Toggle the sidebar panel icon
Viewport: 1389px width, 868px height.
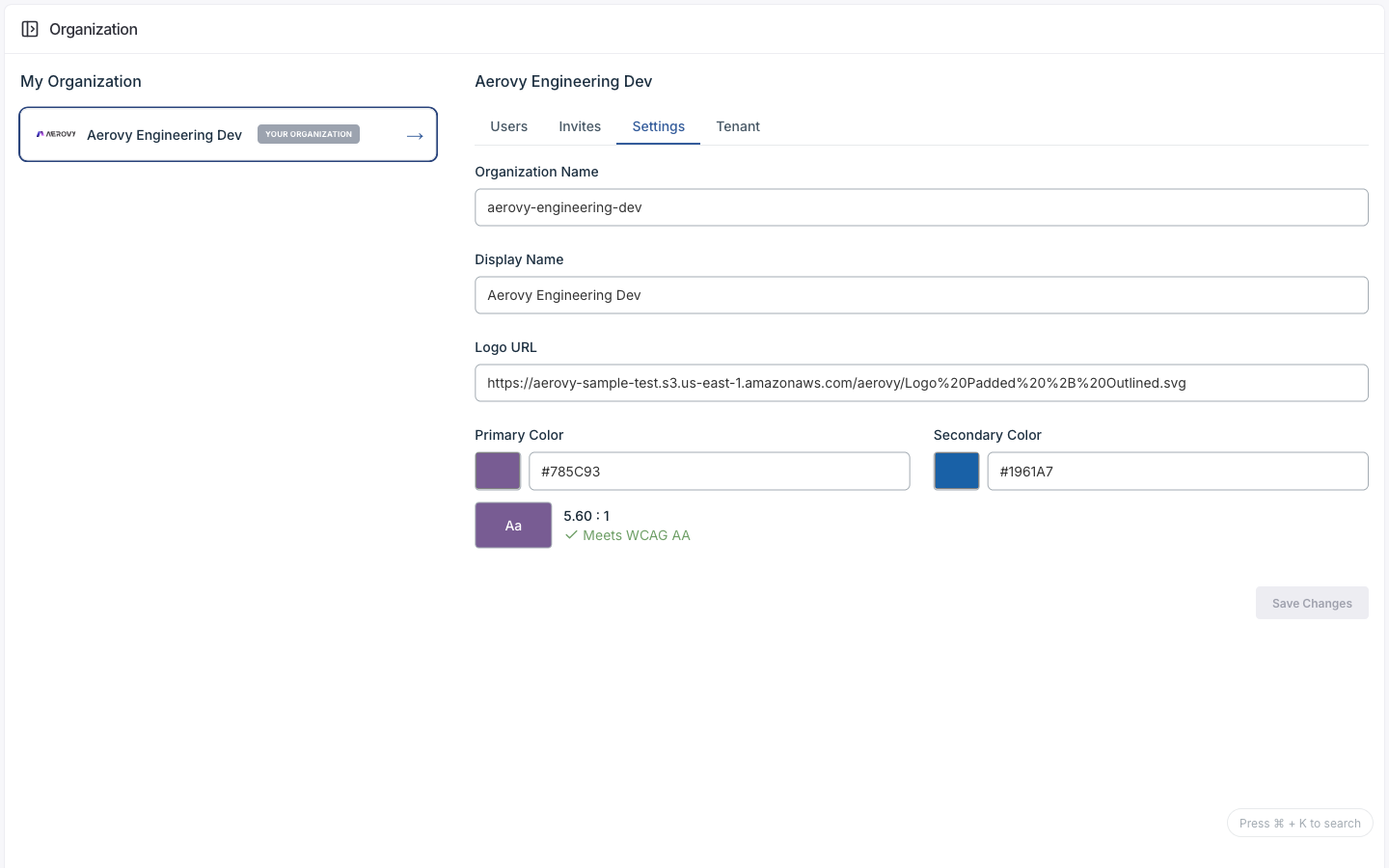click(x=30, y=29)
